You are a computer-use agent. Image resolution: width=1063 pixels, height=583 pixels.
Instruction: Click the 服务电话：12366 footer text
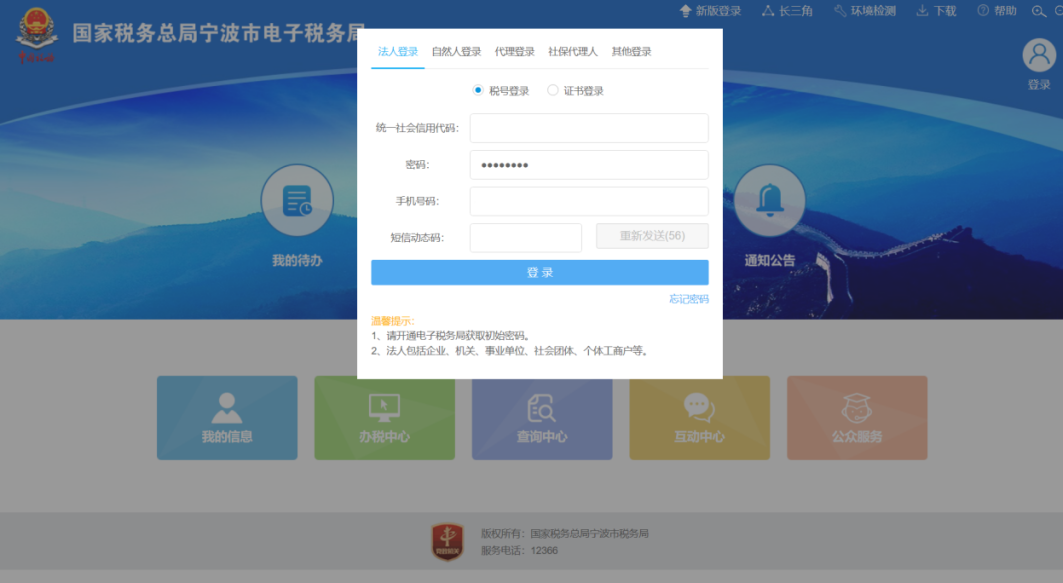point(519,550)
